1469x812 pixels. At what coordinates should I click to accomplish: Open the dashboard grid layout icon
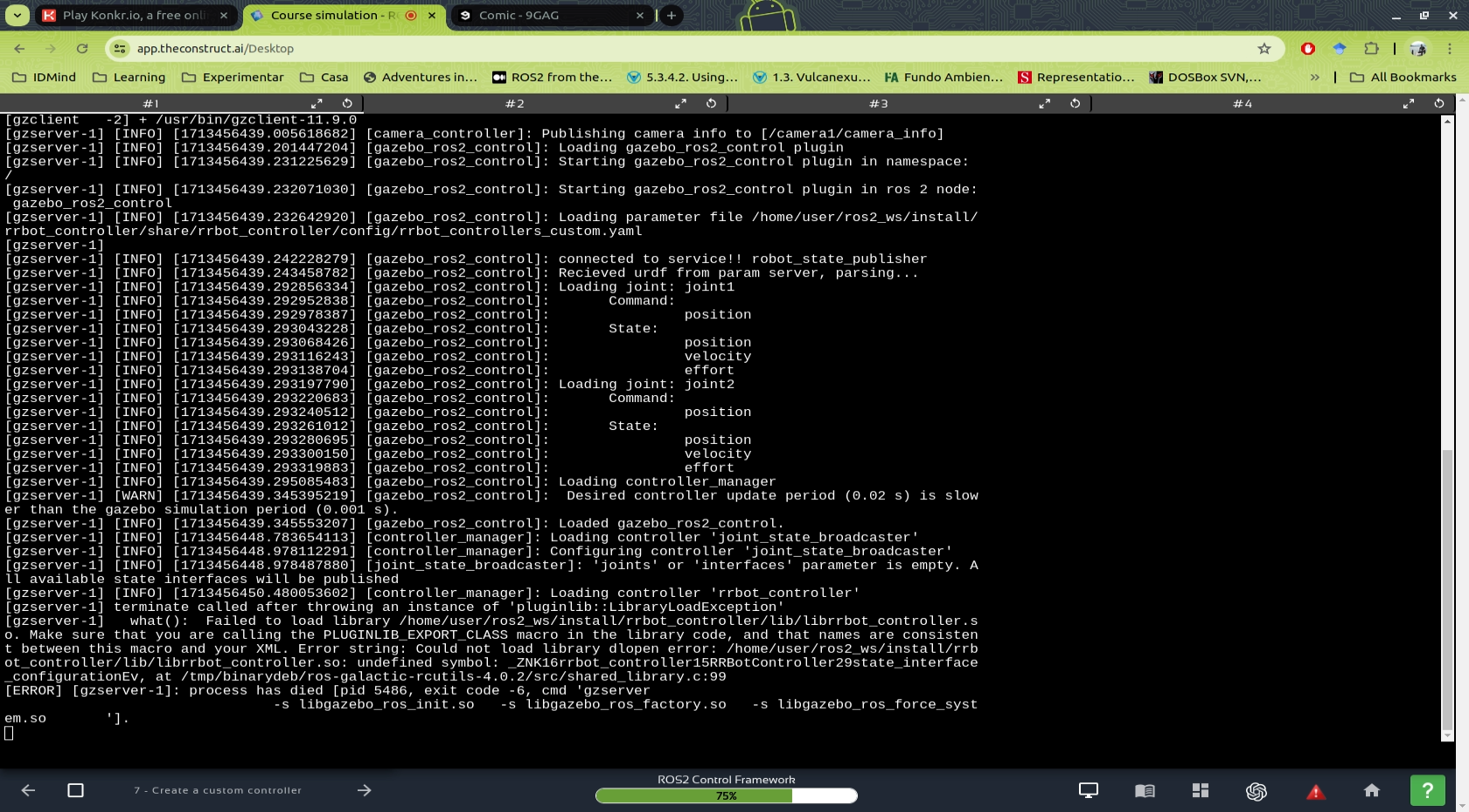[x=1201, y=790]
